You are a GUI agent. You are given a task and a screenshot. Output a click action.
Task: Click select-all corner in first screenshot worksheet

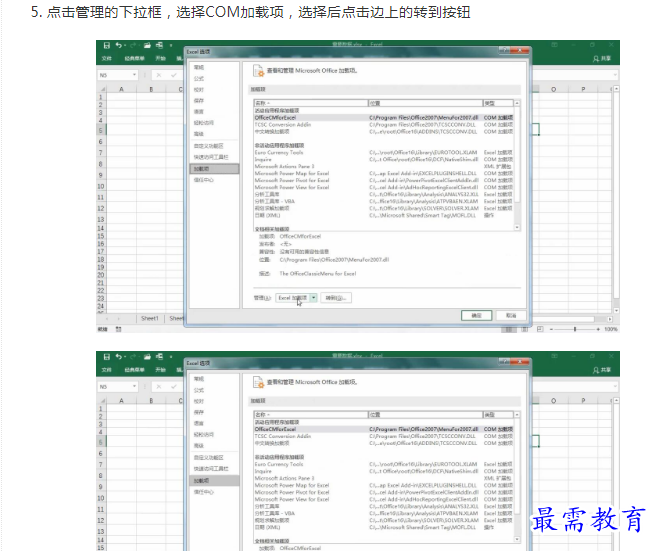[101, 89]
